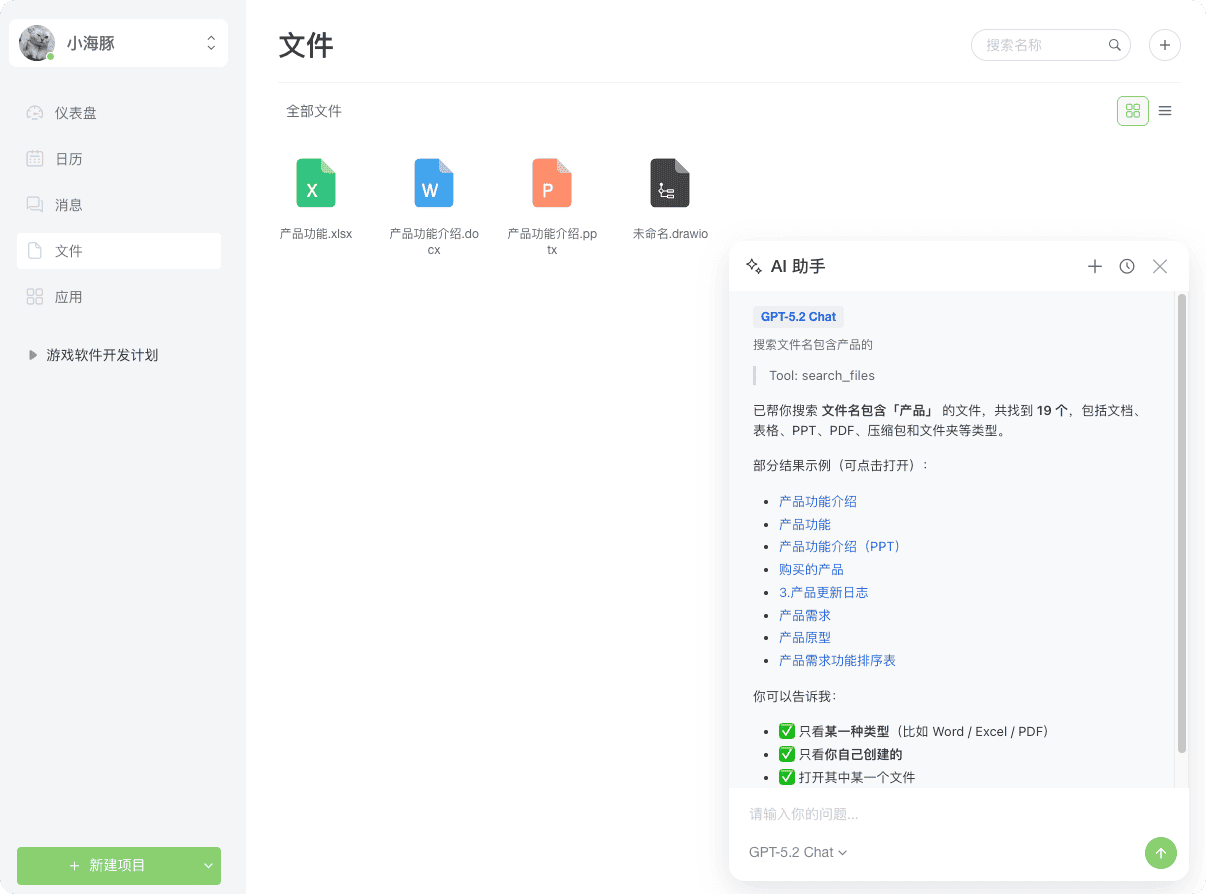Expand the 游戏软件开发计划 project tree
This screenshot has width=1206, height=894.
33,355
